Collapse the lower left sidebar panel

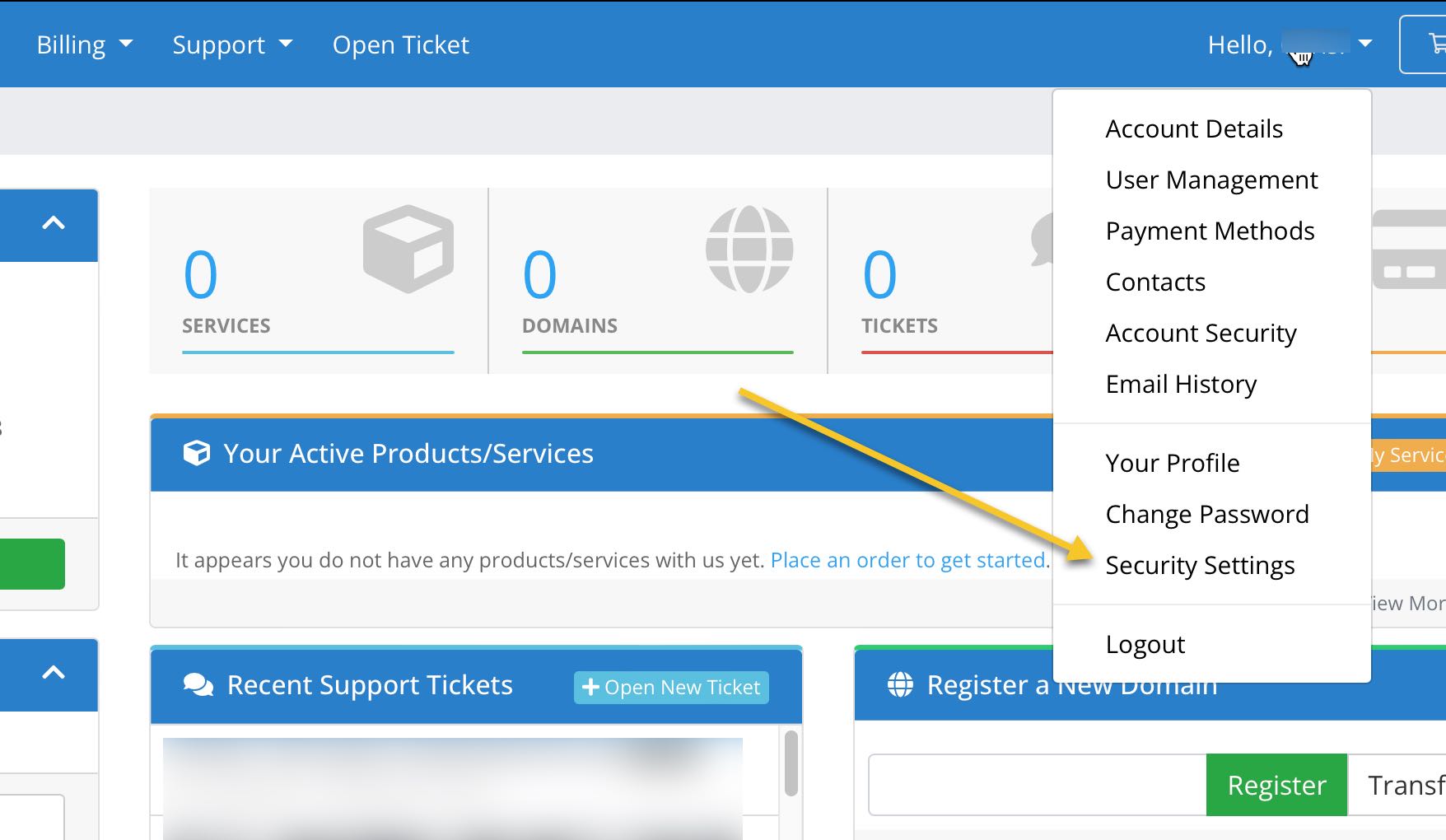click(x=54, y=673)
